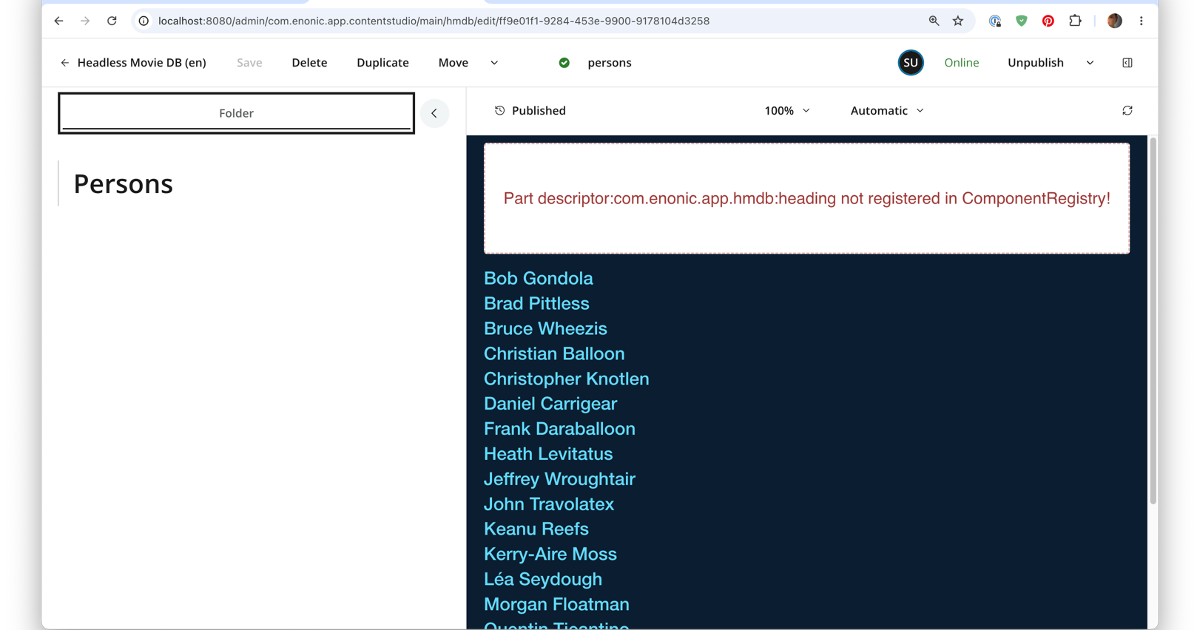Screen dimensions: 1200x630
Task: Return to Headless Movie DB project
Action: pyautogui.click(x=133, y=62)
